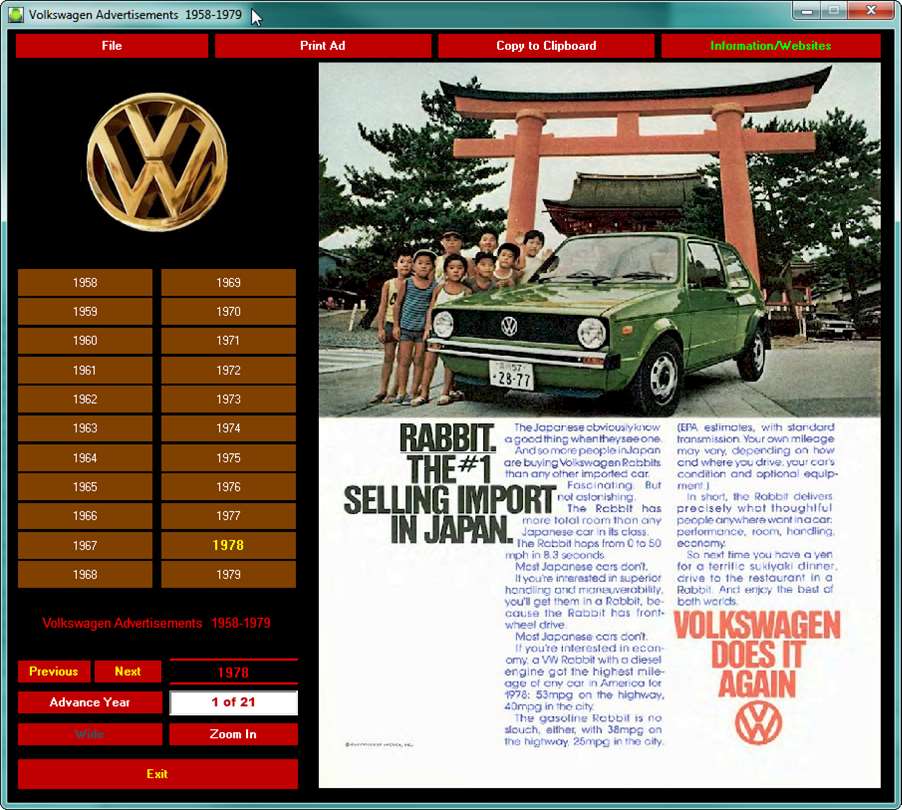
Task: Open the File menu
Action: tap(112, 46)
